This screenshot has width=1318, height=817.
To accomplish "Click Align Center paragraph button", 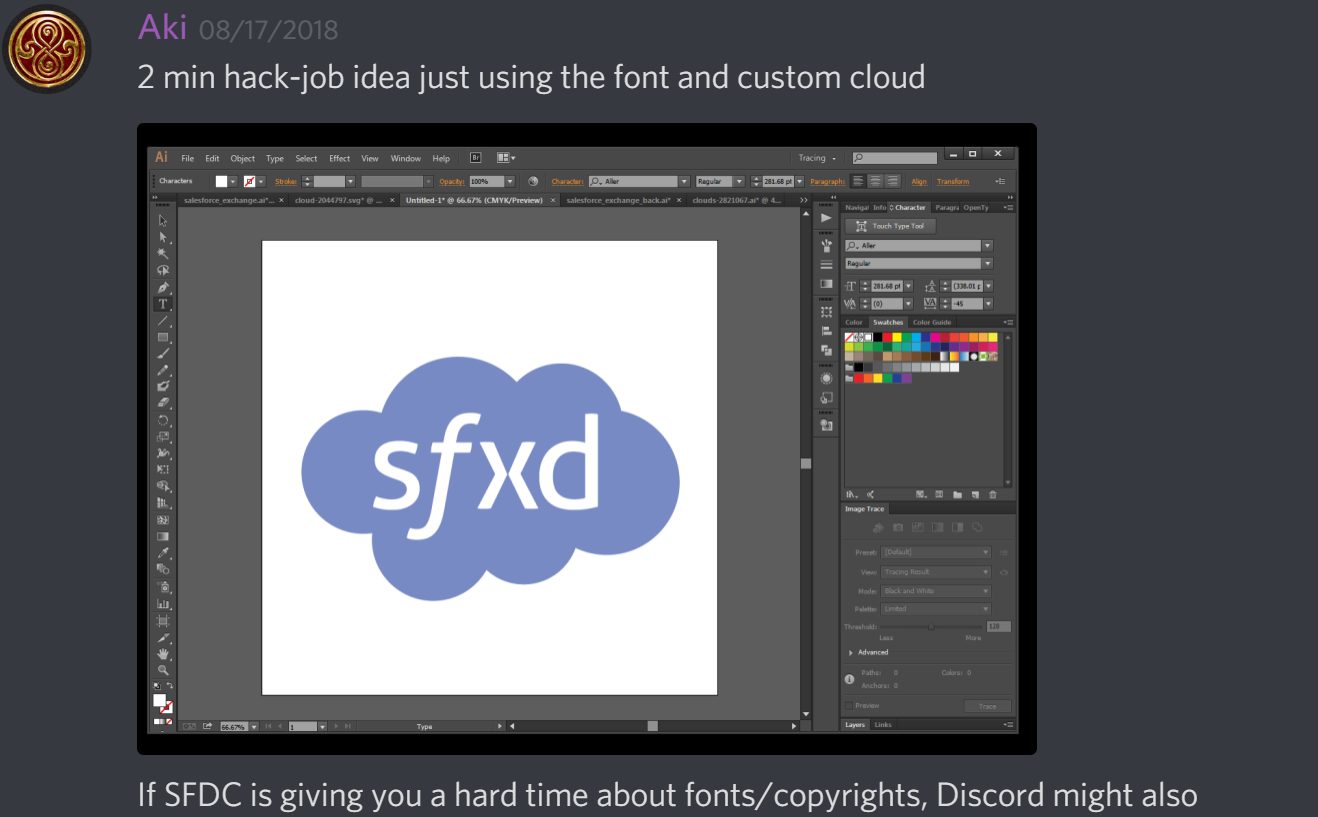I will pyautogui.click(x=875, y=181).
